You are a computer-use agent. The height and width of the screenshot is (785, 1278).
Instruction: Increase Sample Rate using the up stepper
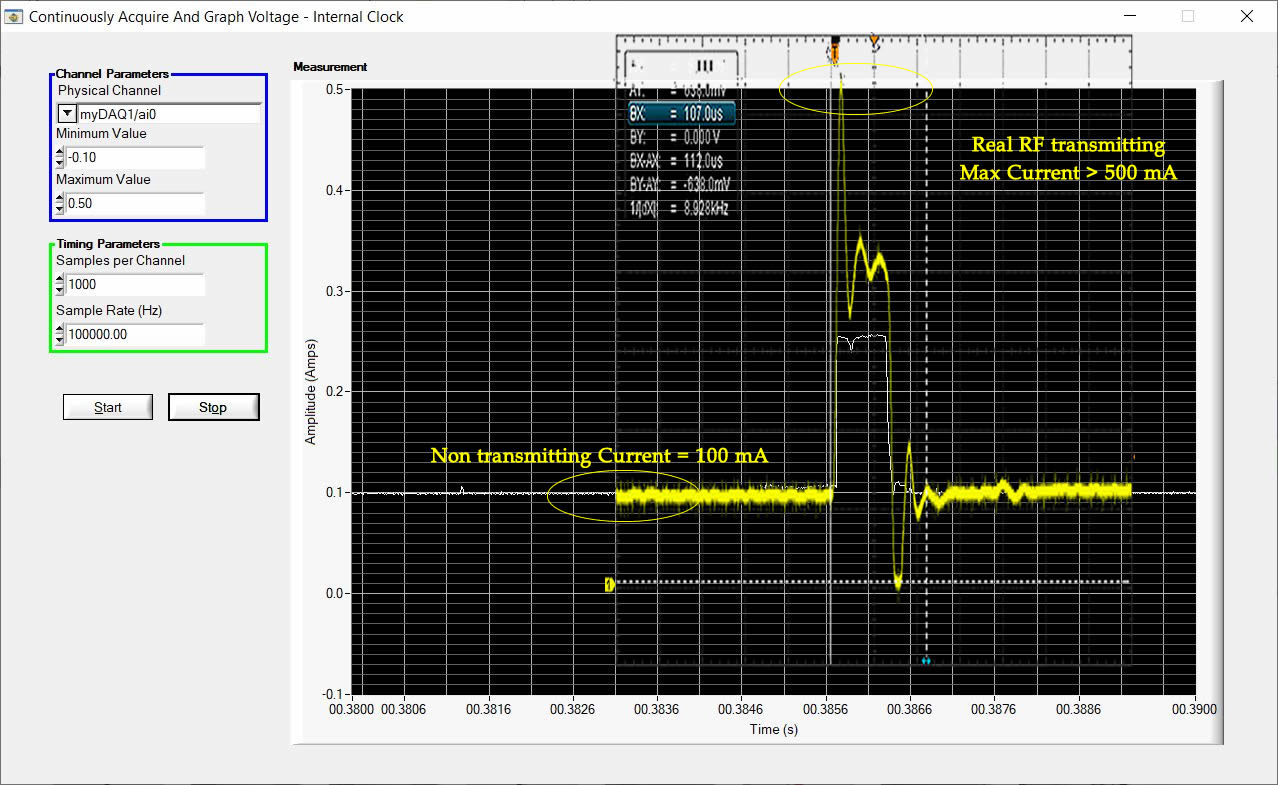58,329
